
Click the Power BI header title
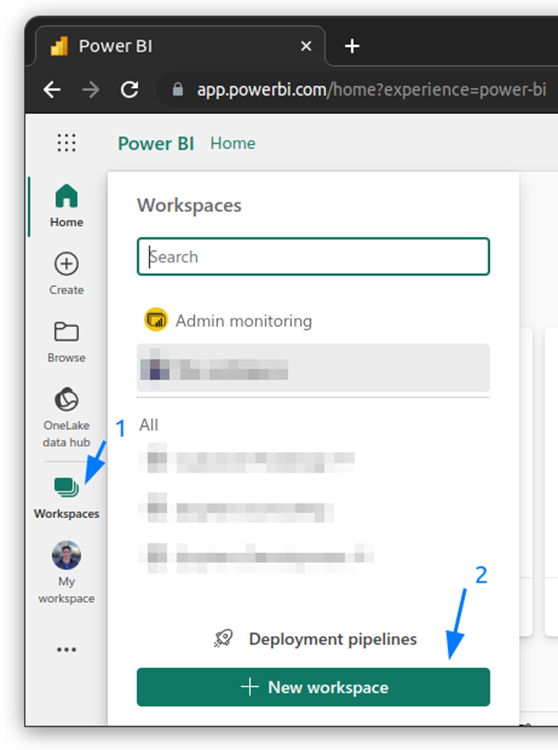coord(156,143)
